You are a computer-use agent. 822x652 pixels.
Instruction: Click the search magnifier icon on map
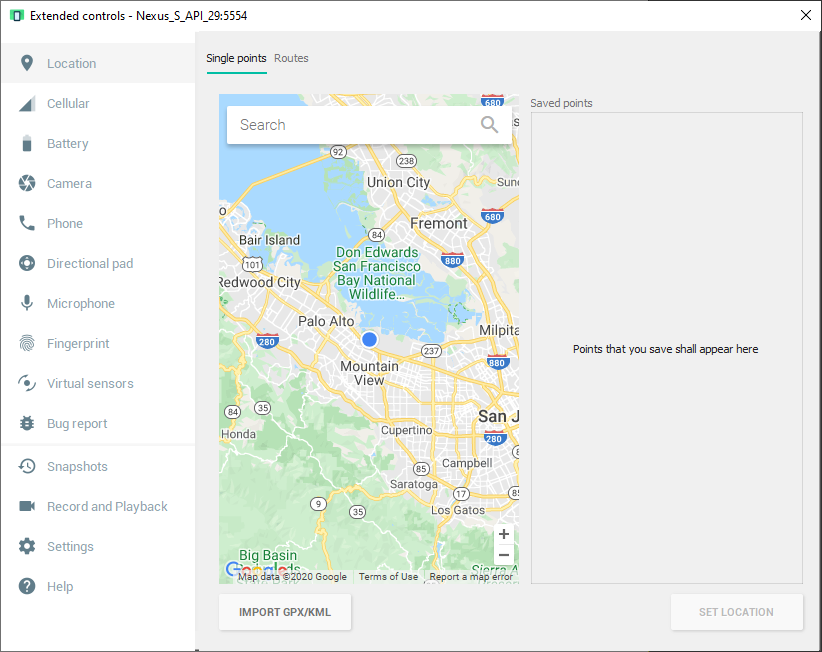tap(489, 125)
